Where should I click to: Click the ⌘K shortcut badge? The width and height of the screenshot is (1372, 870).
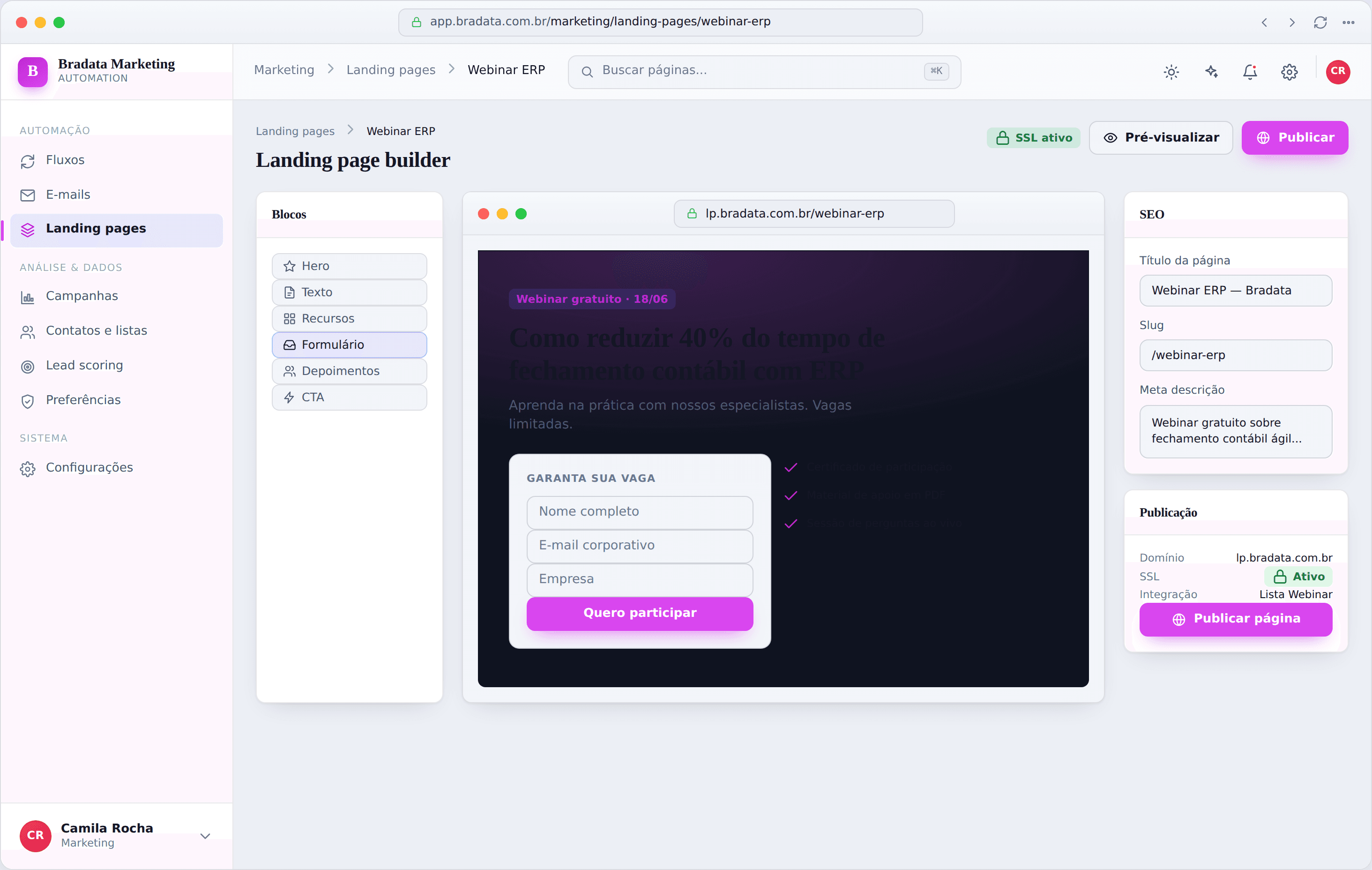(936, 71)
